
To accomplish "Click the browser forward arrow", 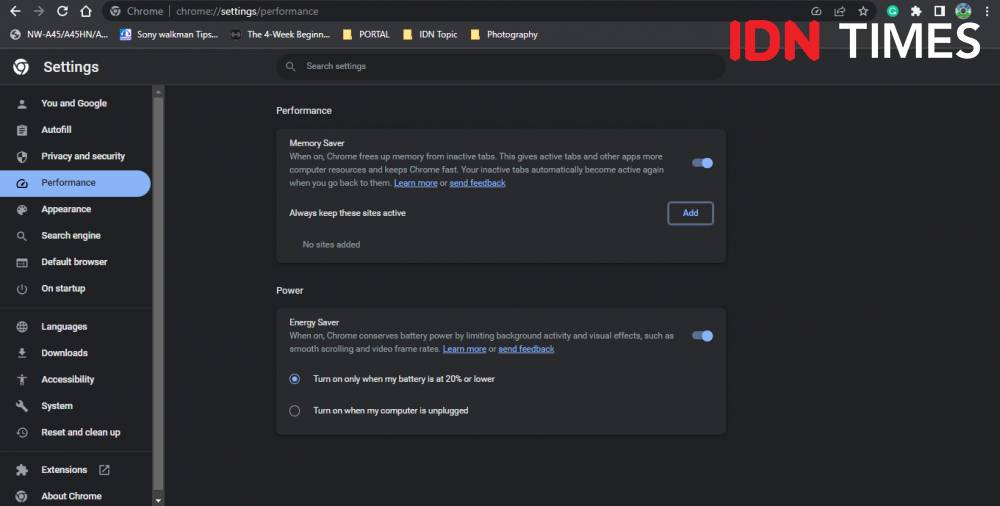I will (x=39, y=11).
